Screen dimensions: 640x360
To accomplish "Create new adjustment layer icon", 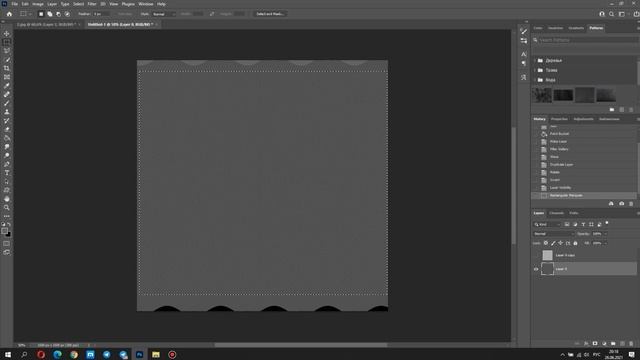I will click(604, 344).
